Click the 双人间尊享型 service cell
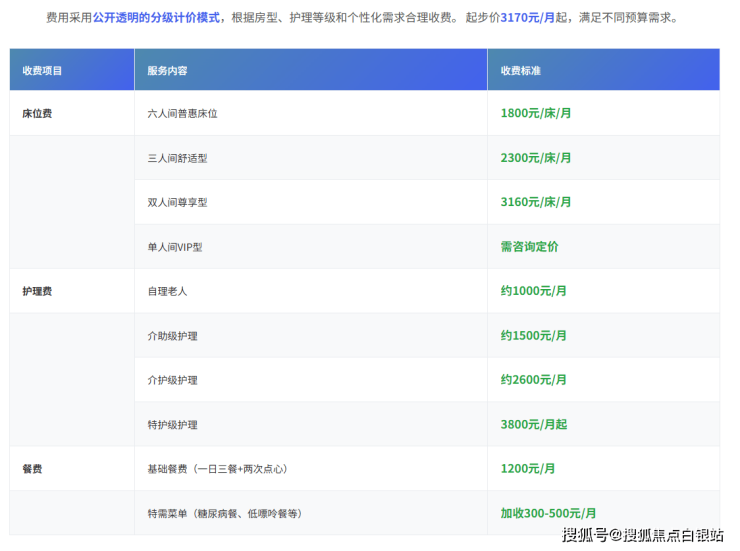The width and height of the screenshot is (740, 551). pyautogui.click(x=177, y=202)
